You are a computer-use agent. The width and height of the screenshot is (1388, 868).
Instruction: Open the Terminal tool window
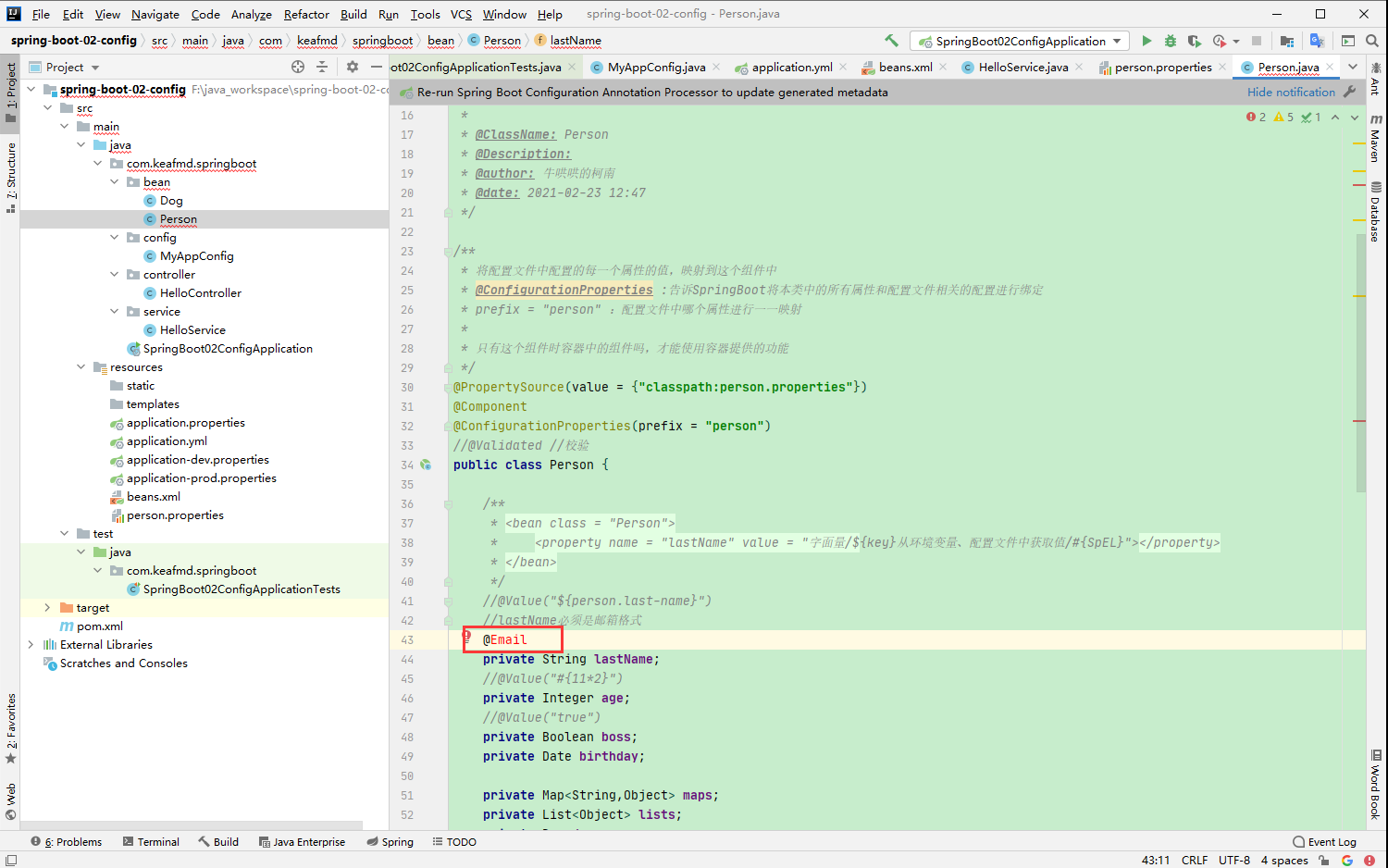pyautogui.click(x=151, y=841)
